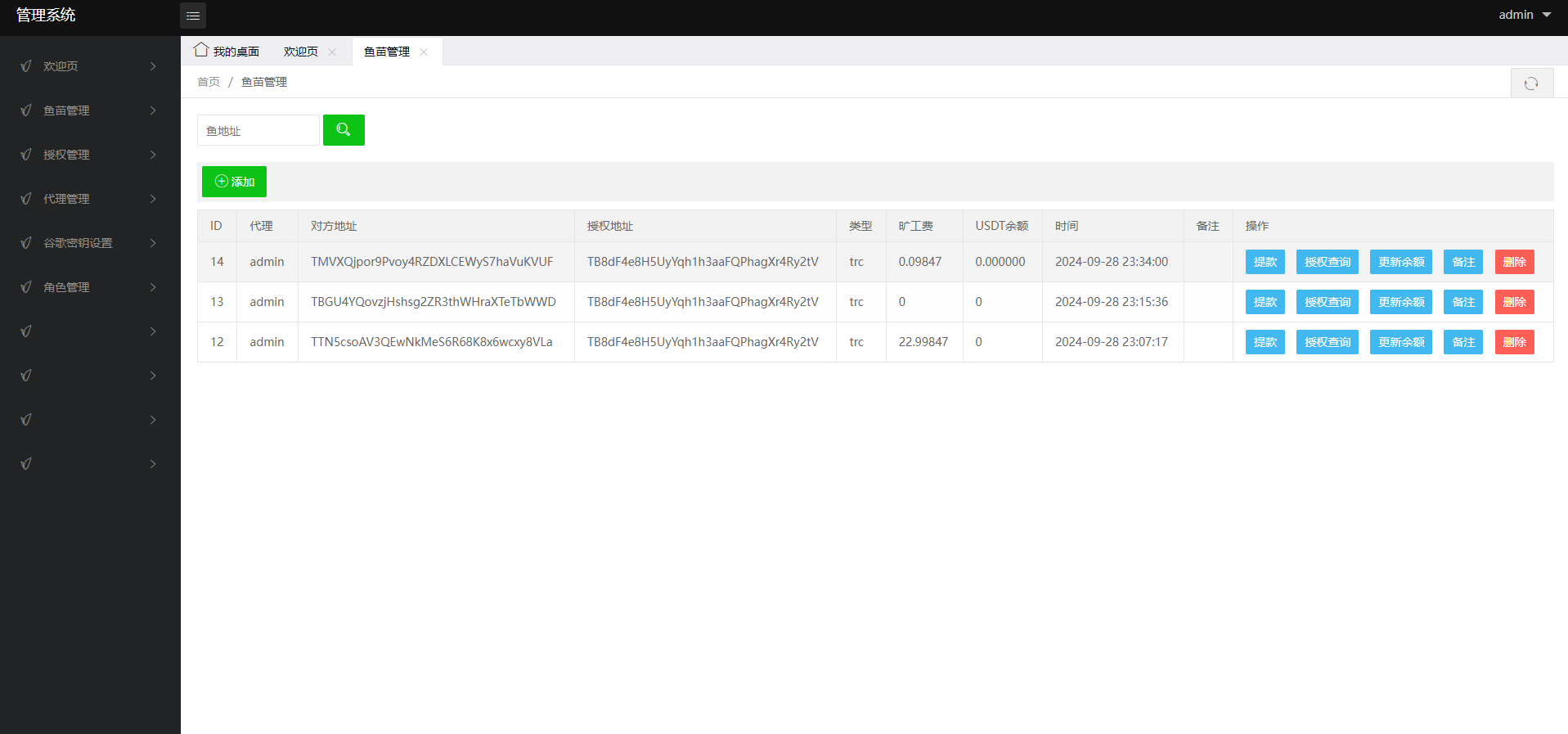Image resolution: width=1568 pixels, height=734 pixels.
Task: Close the 欢迎页 tab
Action: tap(332, 52)
